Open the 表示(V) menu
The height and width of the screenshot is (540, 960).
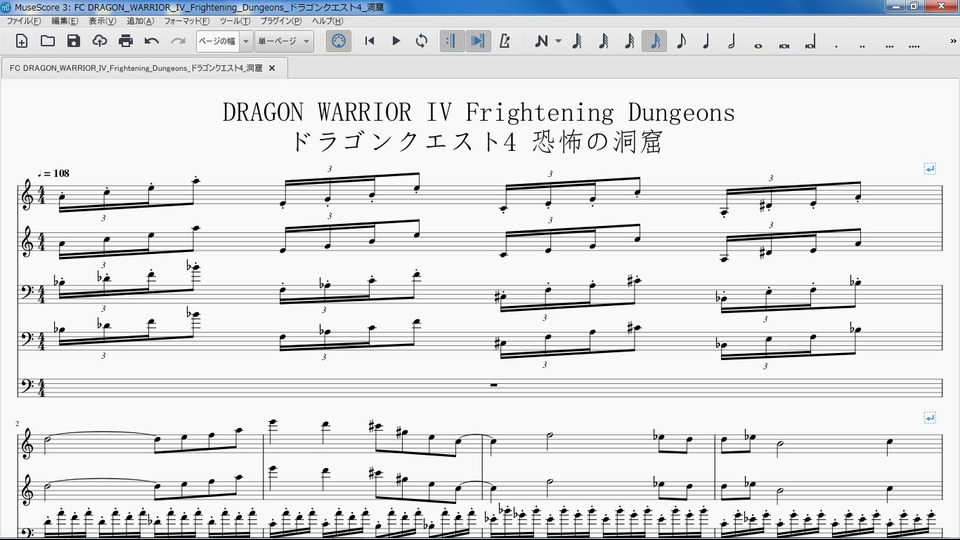click(102, 21)
